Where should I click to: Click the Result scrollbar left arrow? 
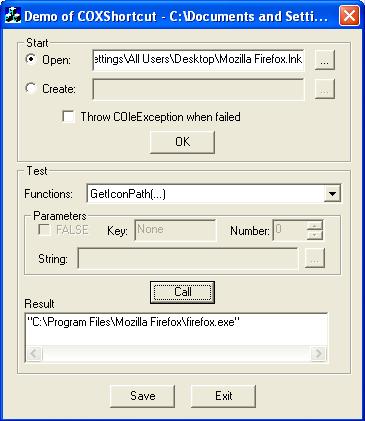point(34,353)
